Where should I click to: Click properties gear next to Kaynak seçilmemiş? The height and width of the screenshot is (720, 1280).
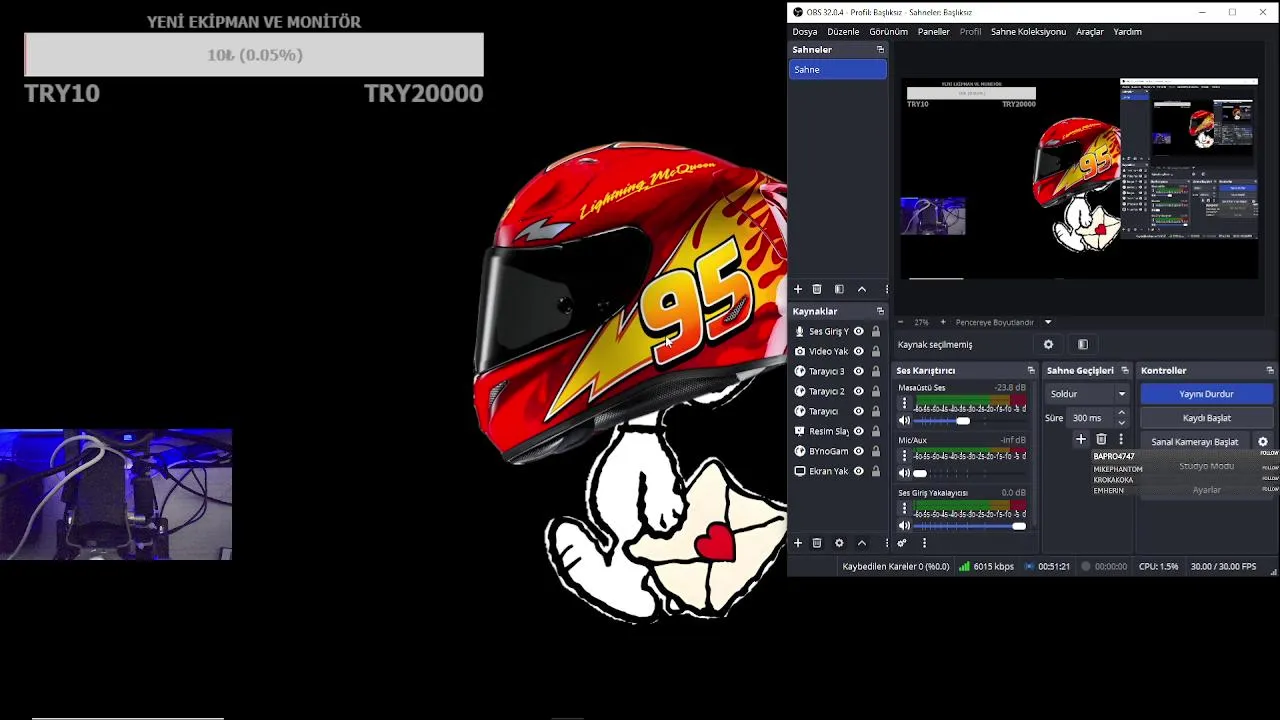[x=1048, y=344]
